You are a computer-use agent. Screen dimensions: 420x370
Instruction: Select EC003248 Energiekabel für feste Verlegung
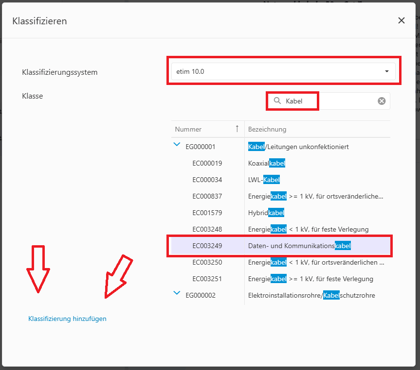[281, 229]
